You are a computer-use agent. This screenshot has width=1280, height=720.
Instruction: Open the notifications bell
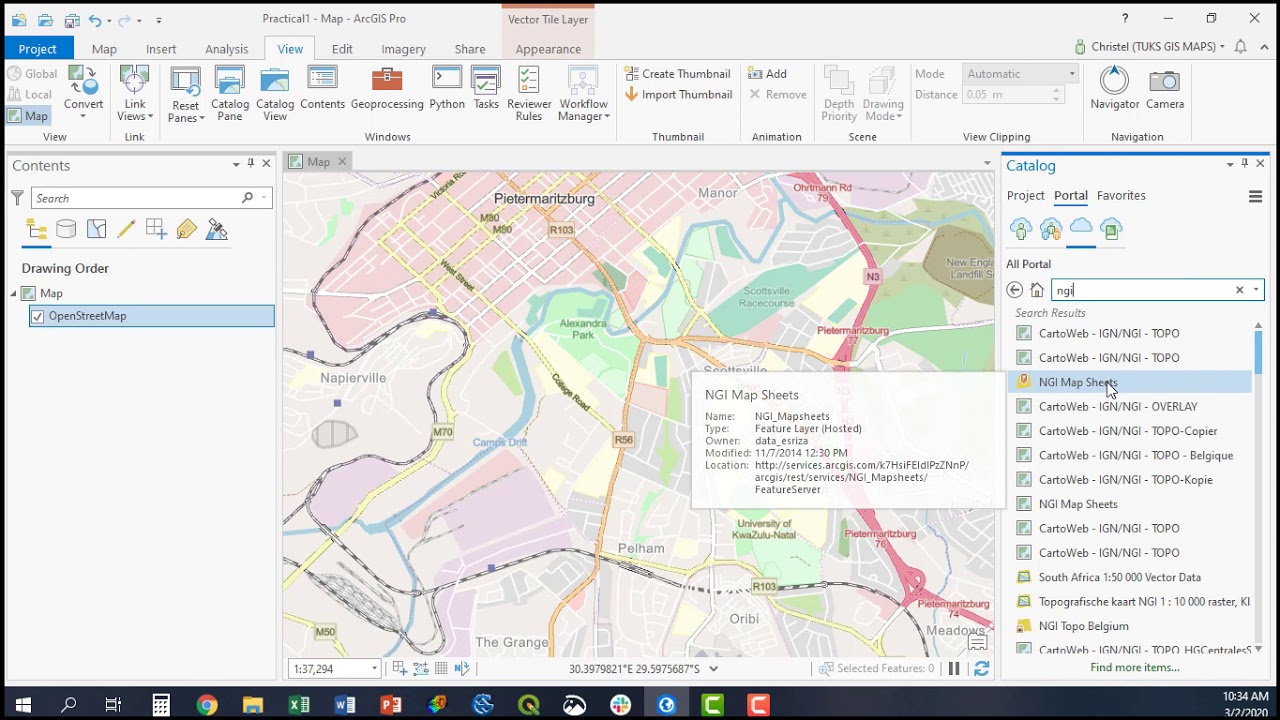pyautogui.click(x=1240, y=47)
